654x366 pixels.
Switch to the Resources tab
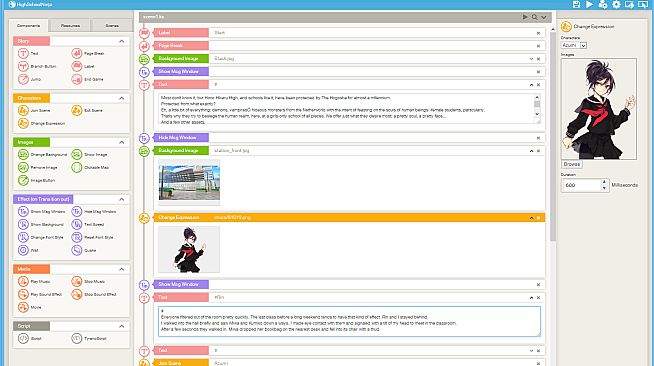(70, 25)
